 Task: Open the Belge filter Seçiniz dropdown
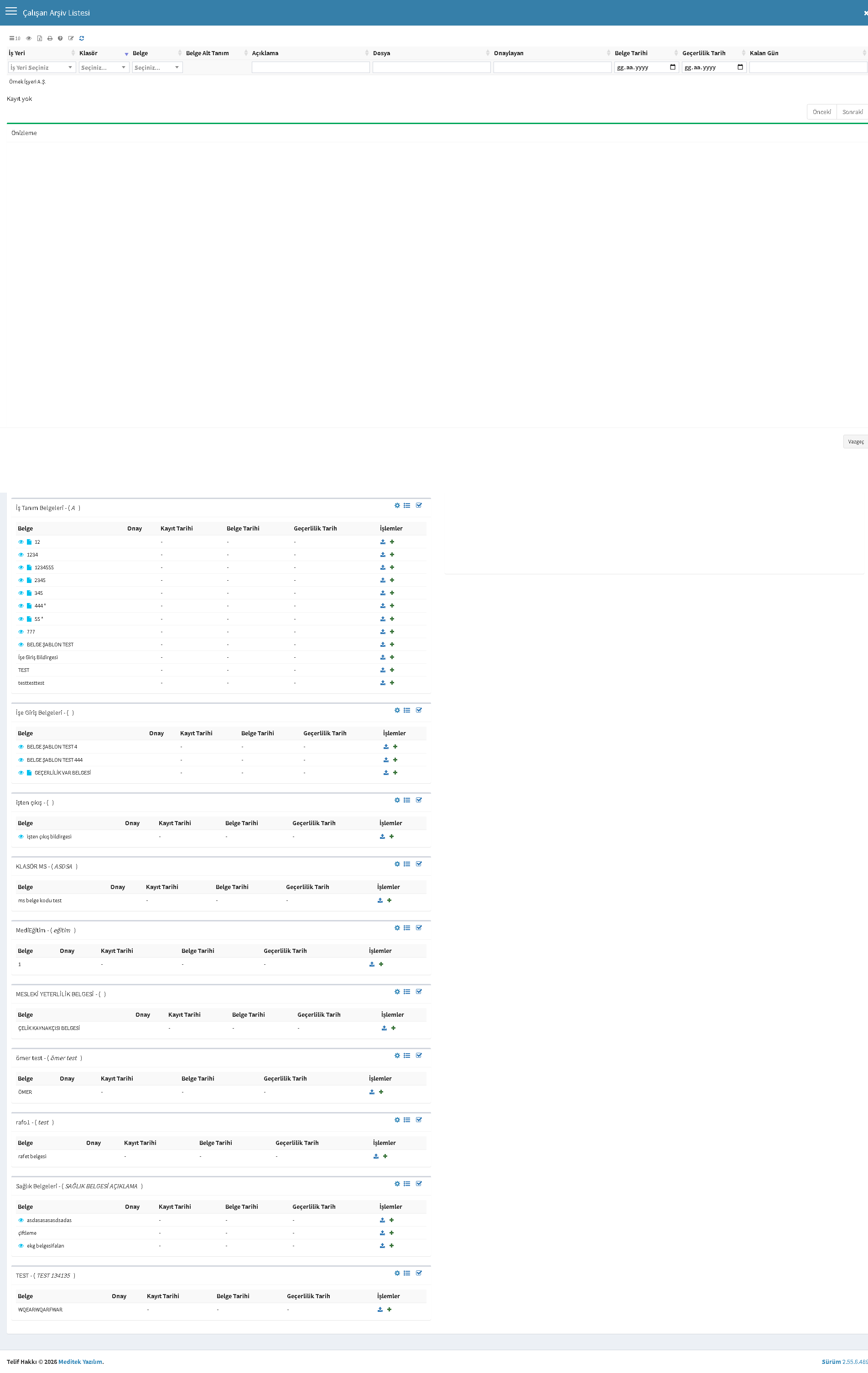[x=157, y=68]
